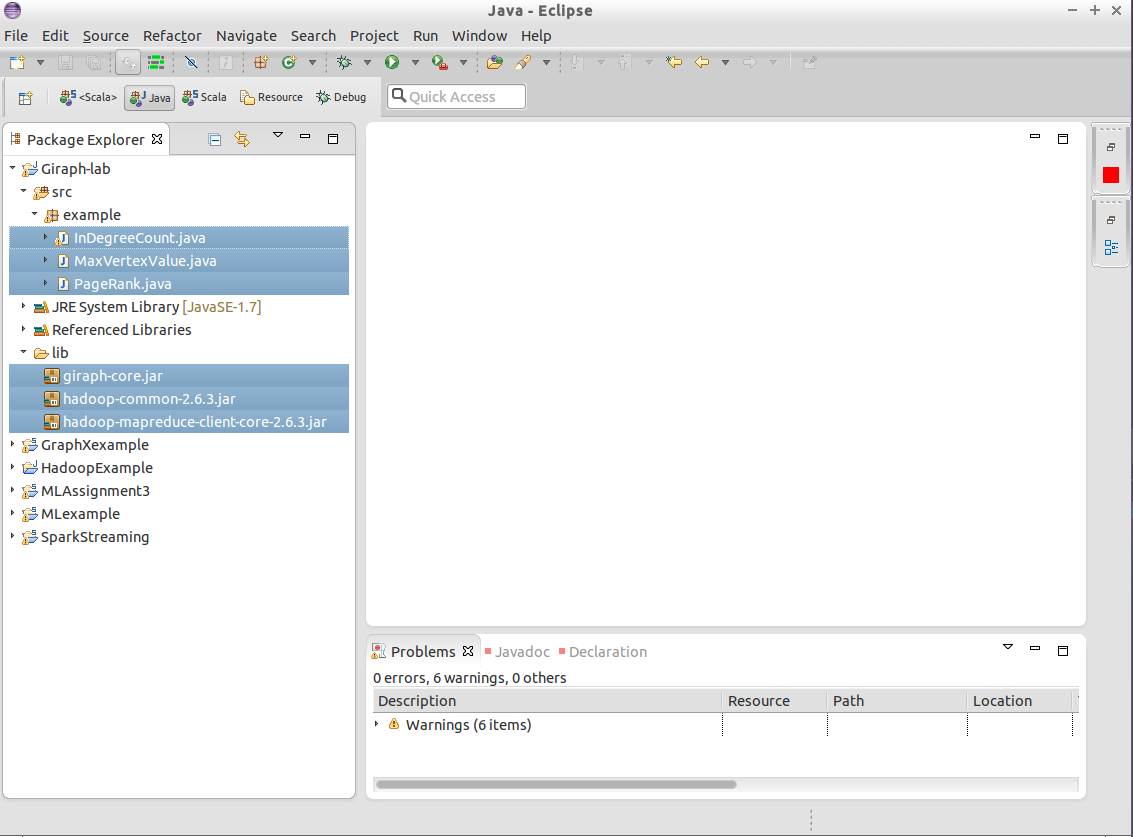The height and width of the screenshot is (837, 1133).
Task: Click the Debug bug toolbar icon
Action: click(345, 62)
